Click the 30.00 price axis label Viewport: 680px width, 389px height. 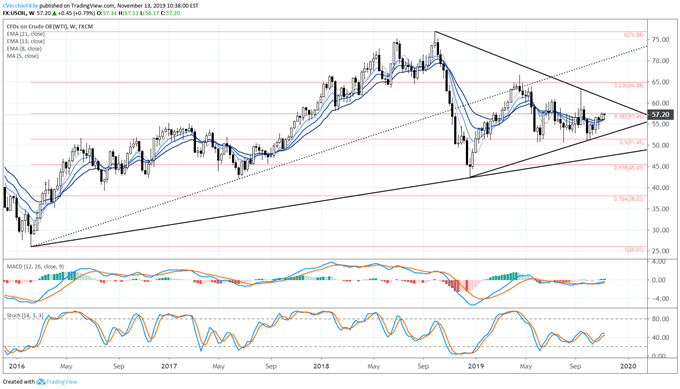660,230
